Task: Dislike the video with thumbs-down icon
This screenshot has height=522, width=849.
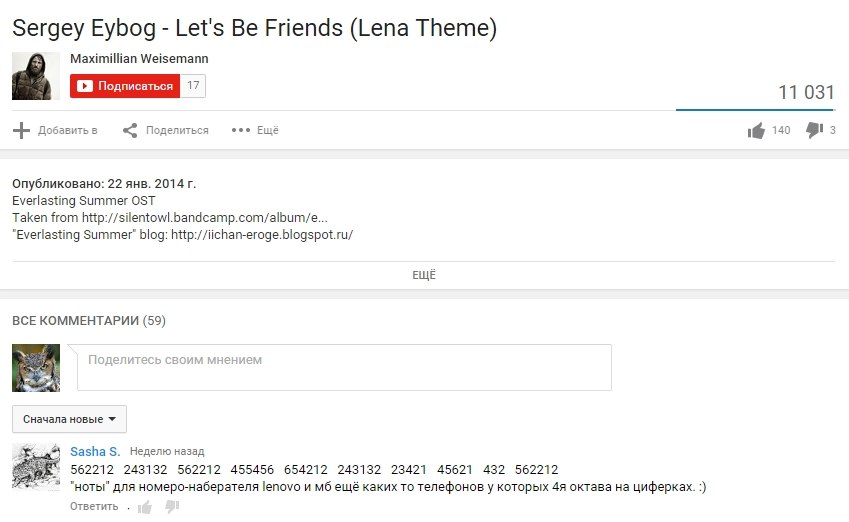Action: [814, 130]
